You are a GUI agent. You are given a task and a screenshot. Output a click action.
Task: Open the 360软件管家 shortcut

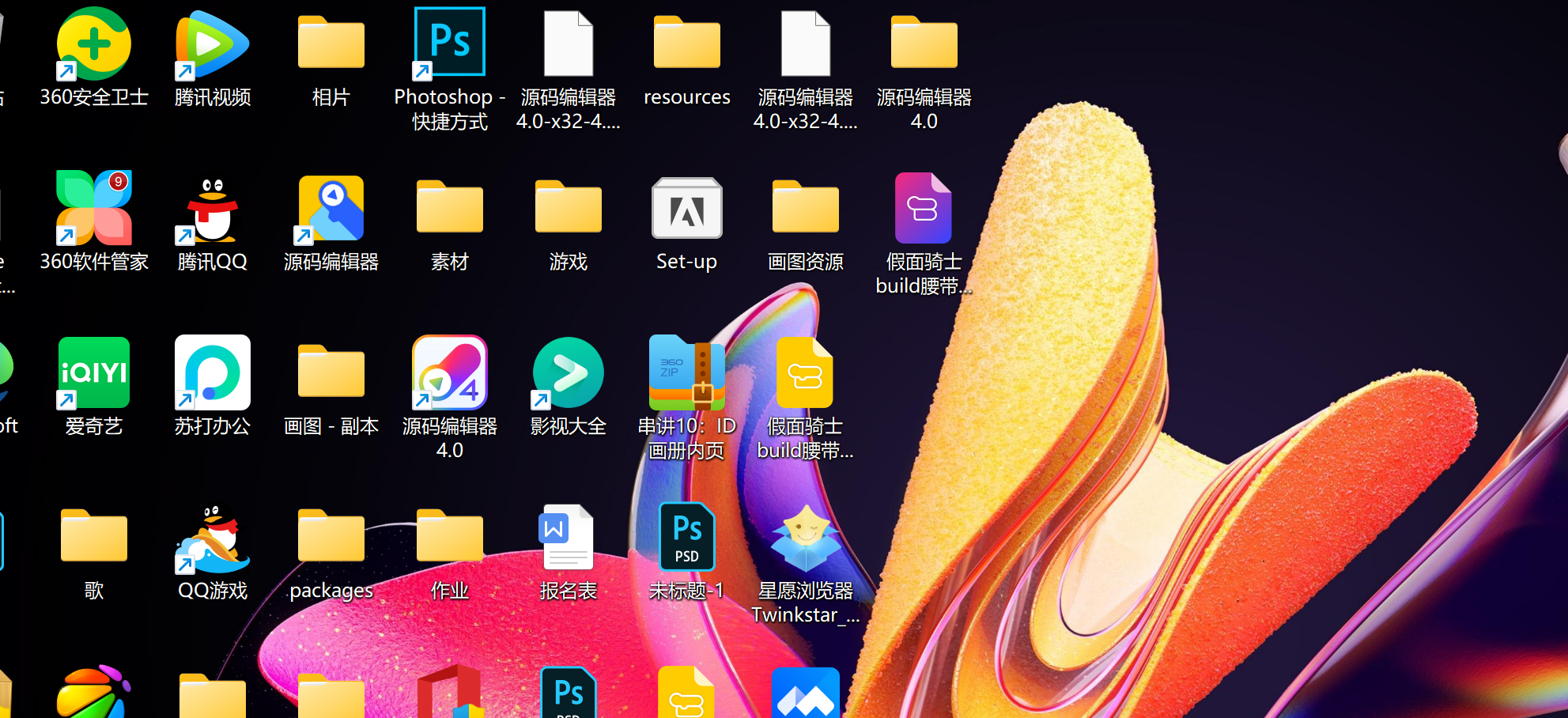pyautogui.click(x=94, y=208)
